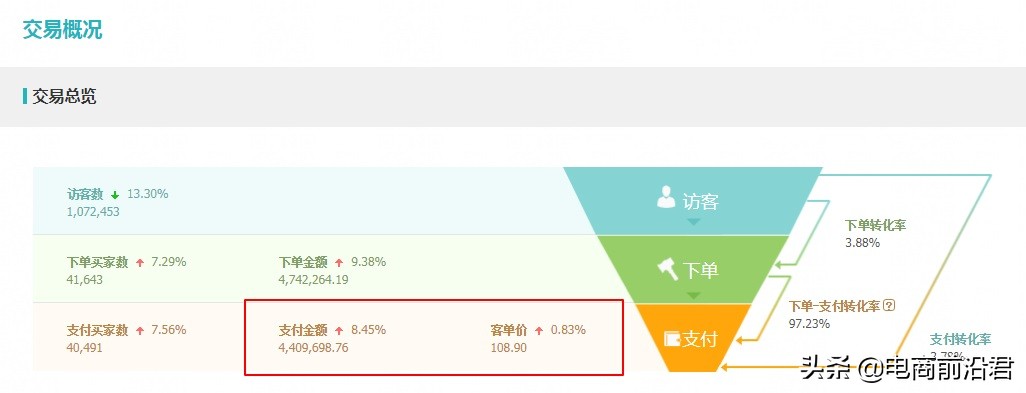Image resolution: width=1026 pixels, height=393 pixels.
Task: Click the red up arrow next to 下单买家数
Action: 139,263
